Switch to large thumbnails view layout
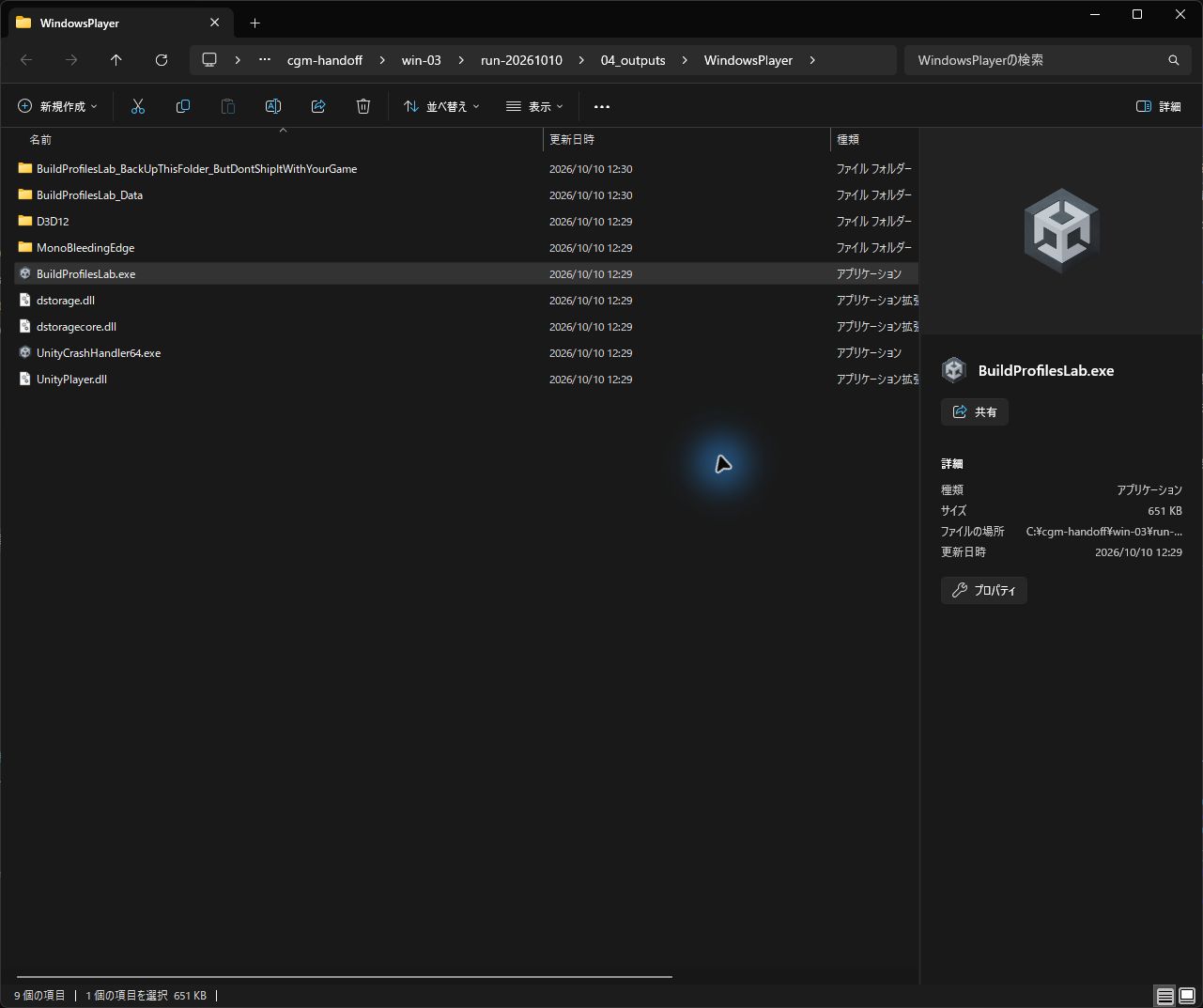The height and width of the screenshot is (1008, 1203). point(1187,996)
